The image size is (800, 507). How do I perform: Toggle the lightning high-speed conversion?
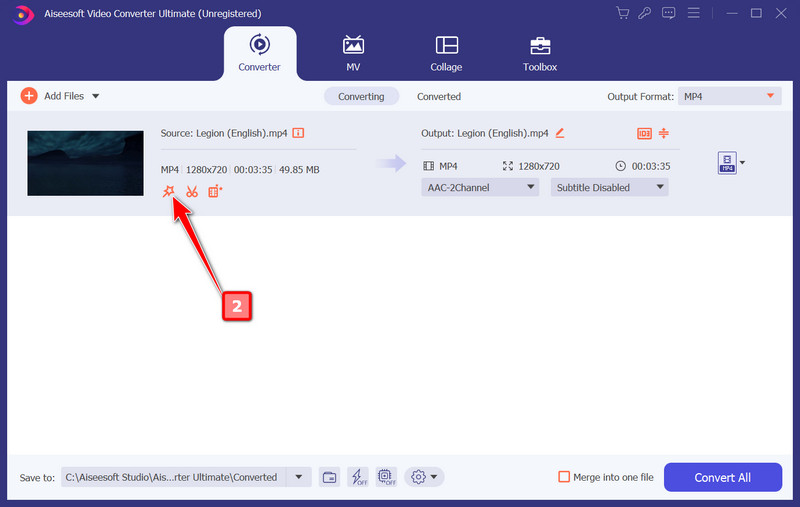click(x=358, y=477)
